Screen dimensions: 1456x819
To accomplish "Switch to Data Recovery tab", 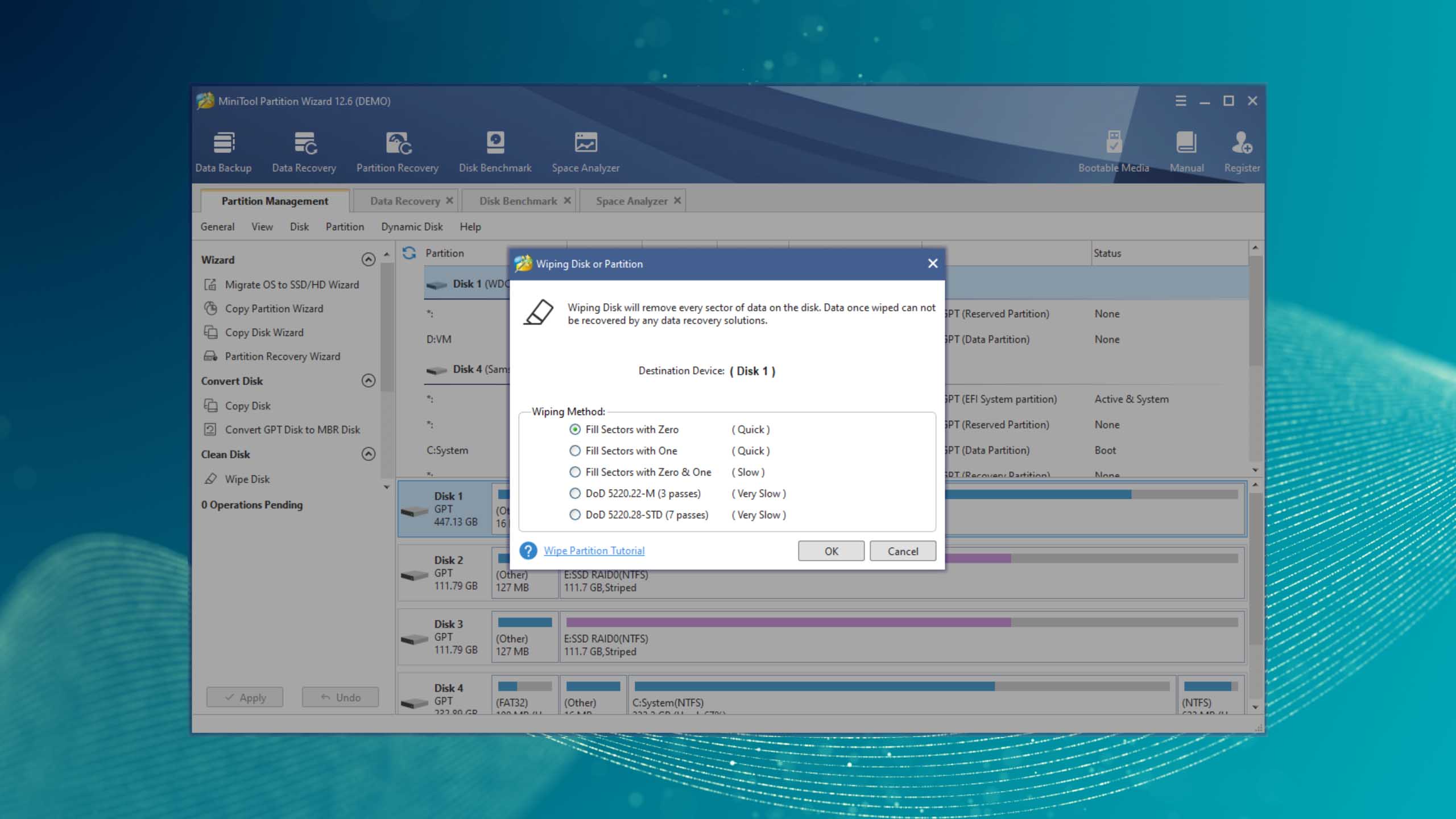I will pos(405,201).
